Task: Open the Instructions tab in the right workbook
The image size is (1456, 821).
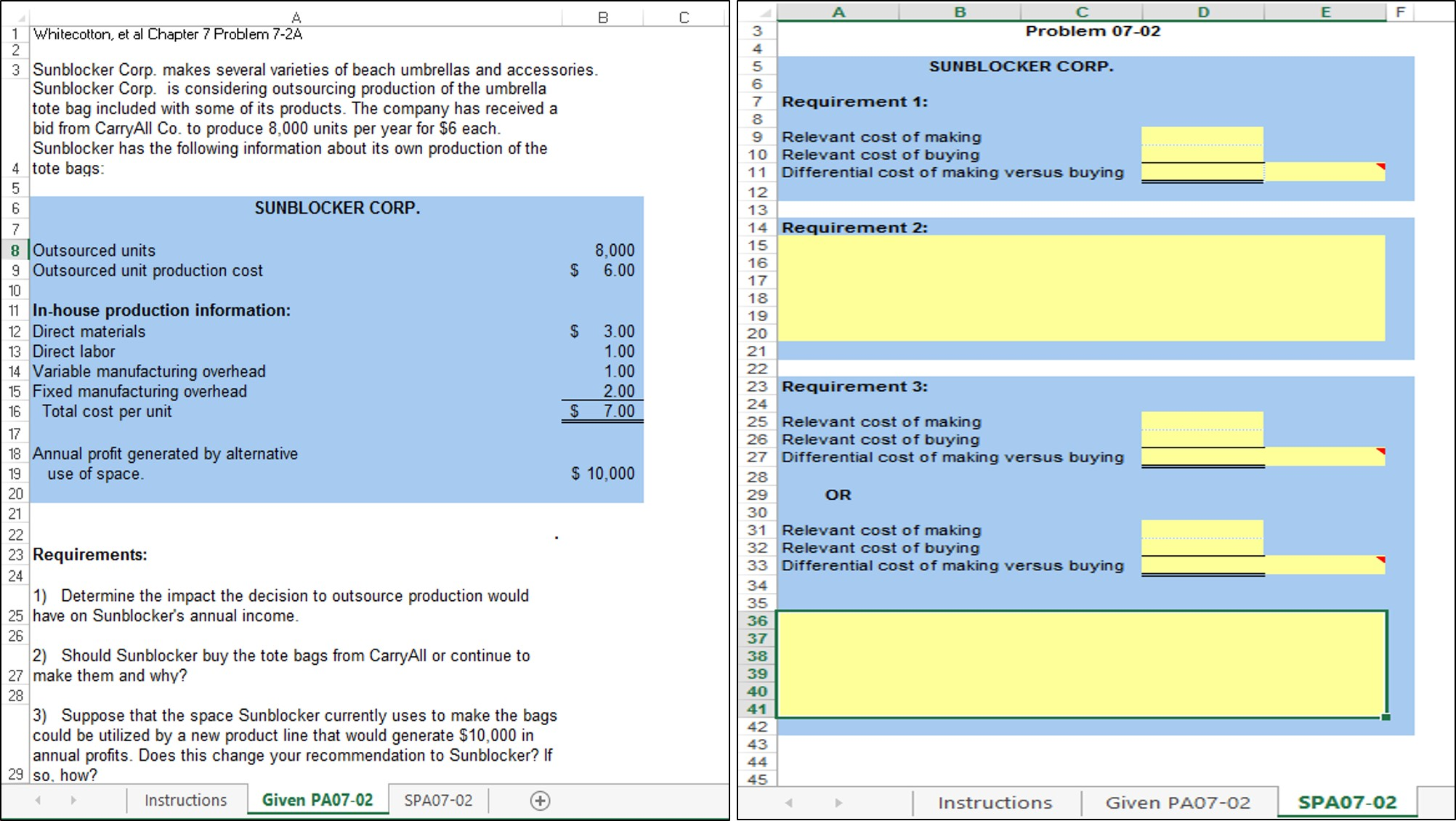Action: click(995, 803)
